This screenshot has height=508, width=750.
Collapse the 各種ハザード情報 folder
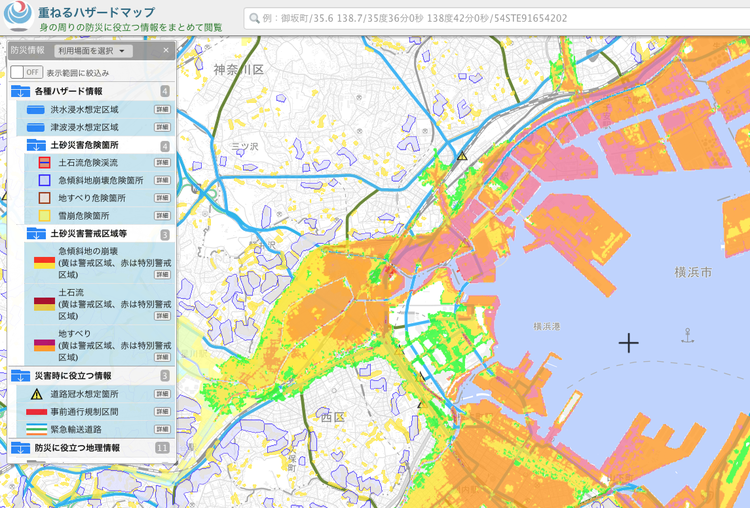click(x=21, y=91)
